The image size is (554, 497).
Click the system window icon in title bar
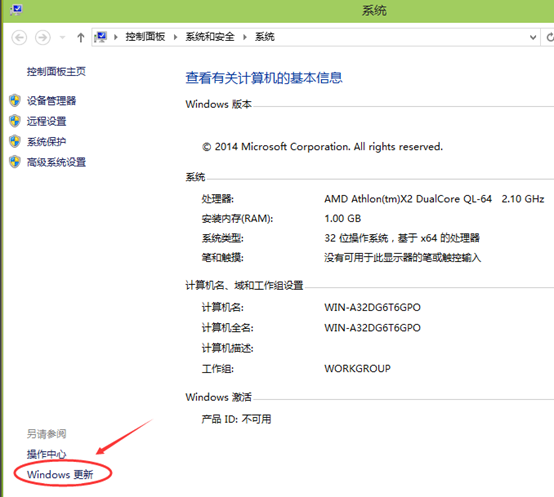(16, 10)
